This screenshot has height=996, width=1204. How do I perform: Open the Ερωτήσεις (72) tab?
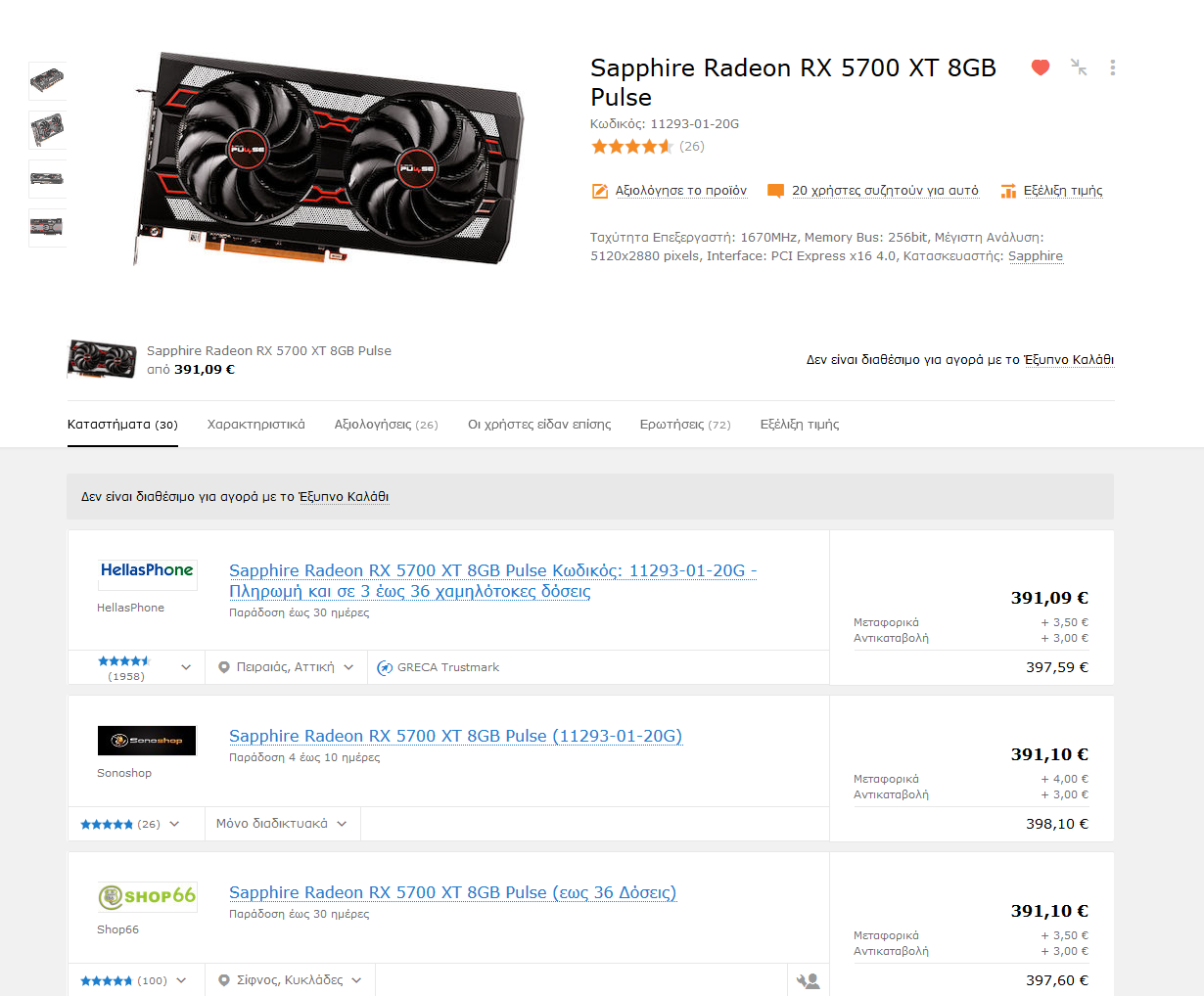[685, 425]
